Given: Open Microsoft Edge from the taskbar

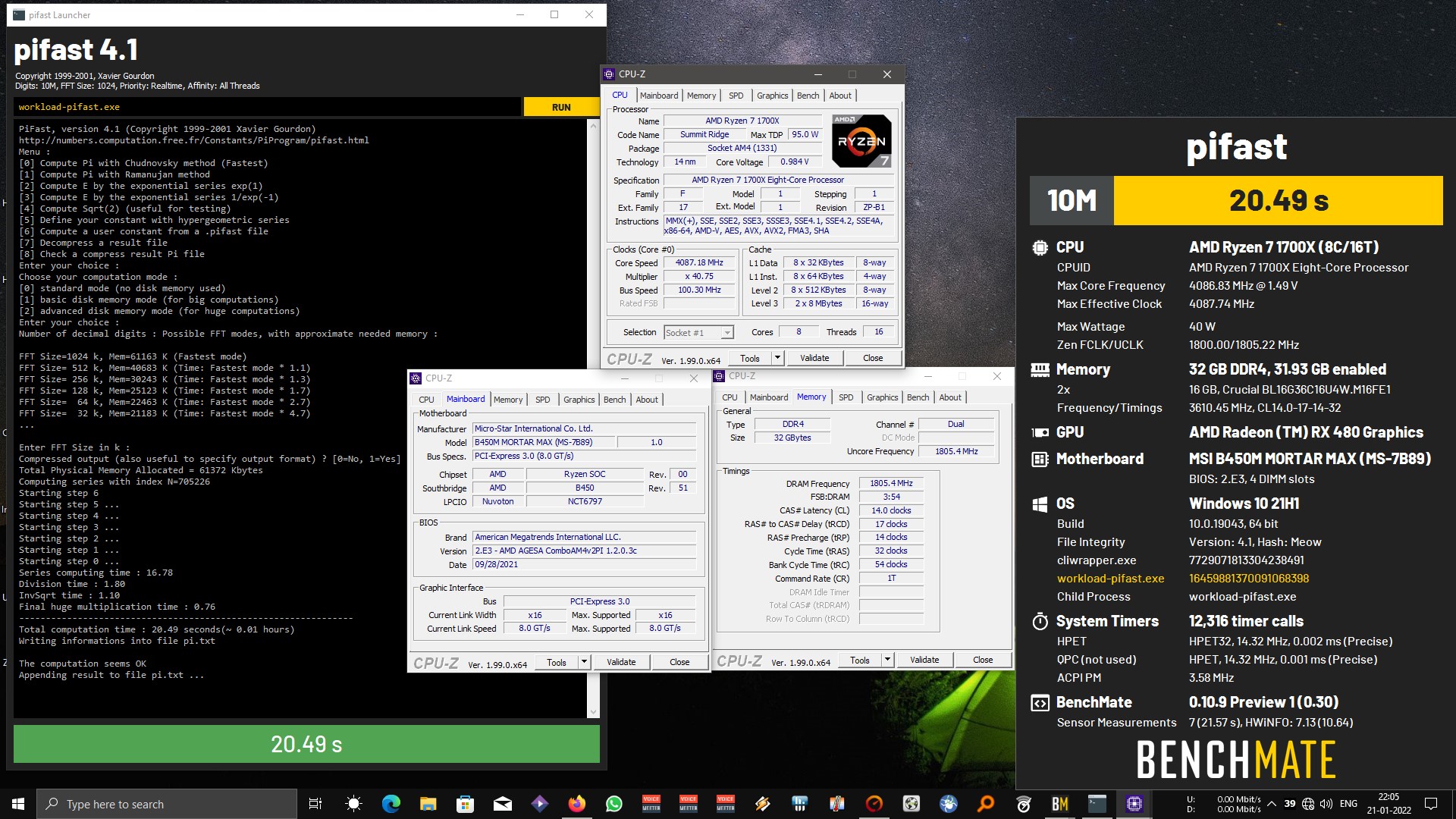Looking at the screenshot, I should click(391, 804).
